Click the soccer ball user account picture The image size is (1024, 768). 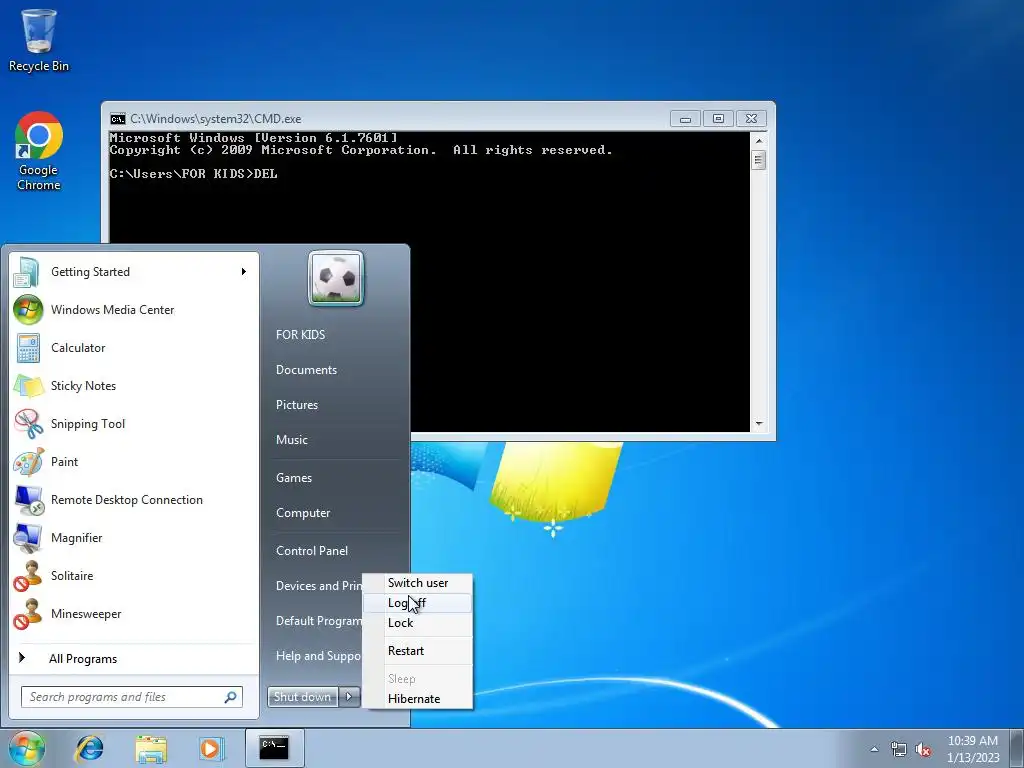click(x=336, y=278)
